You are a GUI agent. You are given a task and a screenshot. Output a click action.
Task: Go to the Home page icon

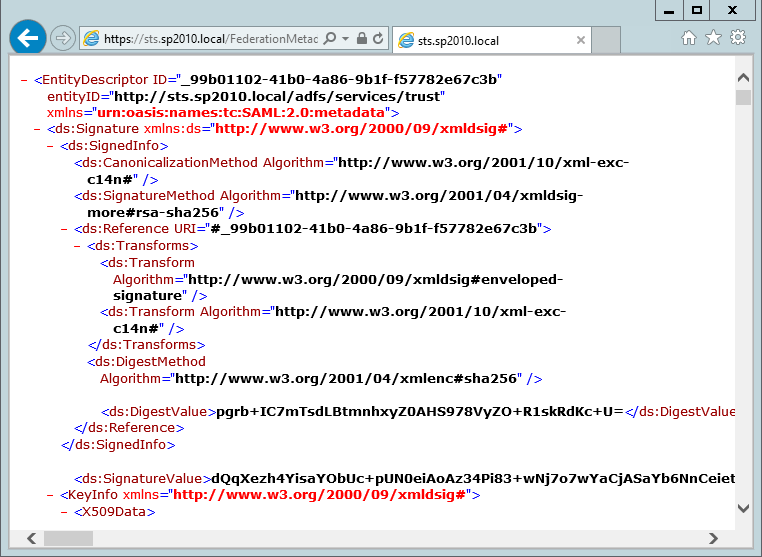pyautogui.click(x=689, y=38)
